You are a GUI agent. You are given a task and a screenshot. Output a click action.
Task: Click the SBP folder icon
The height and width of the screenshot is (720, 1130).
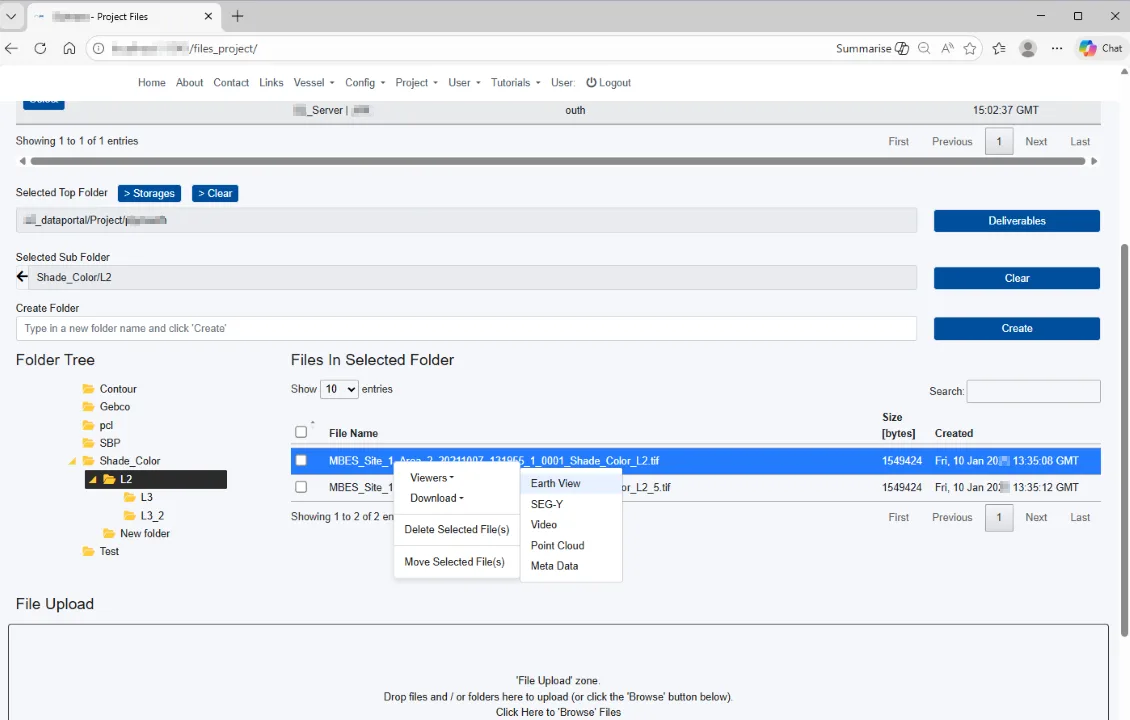point(88,443)
